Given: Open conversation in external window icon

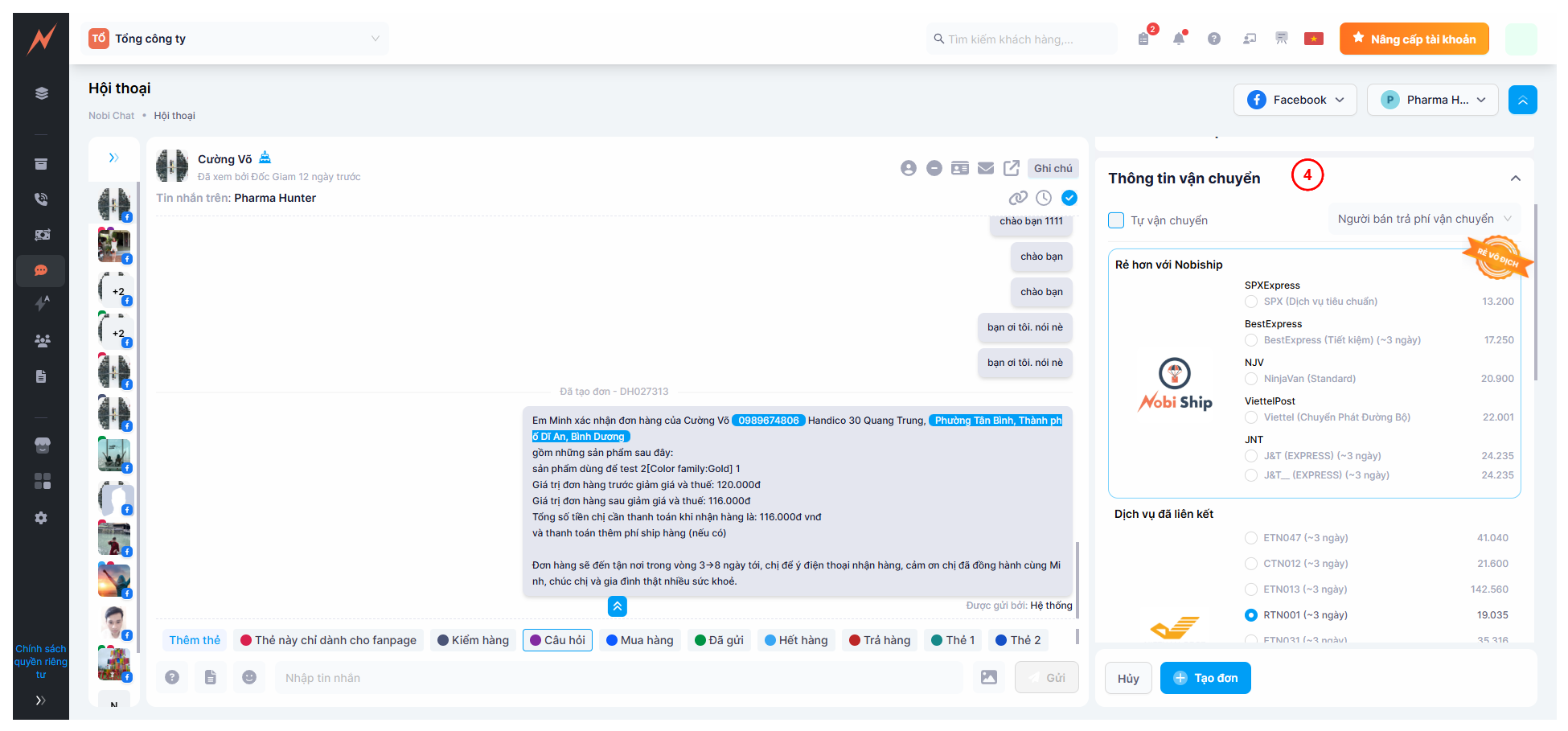Looking at the screenshot, I should 1012,168.
